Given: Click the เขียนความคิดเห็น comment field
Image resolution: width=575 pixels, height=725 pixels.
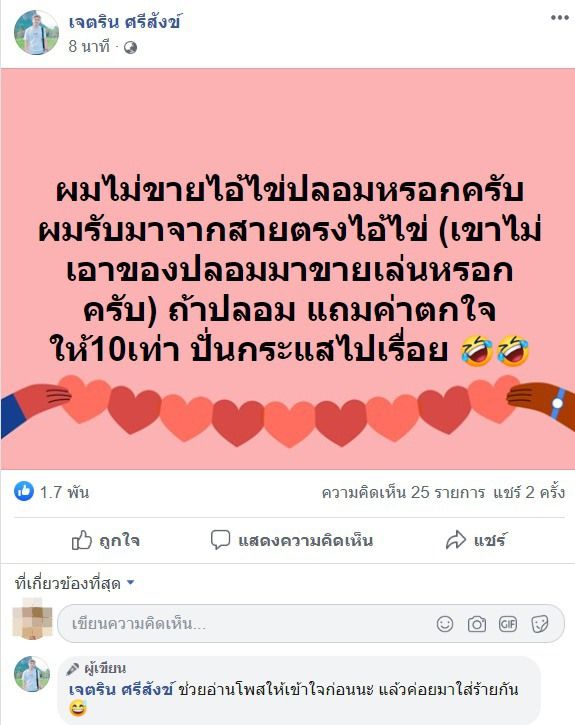Looking at the screenshot, I should point(311,624).
